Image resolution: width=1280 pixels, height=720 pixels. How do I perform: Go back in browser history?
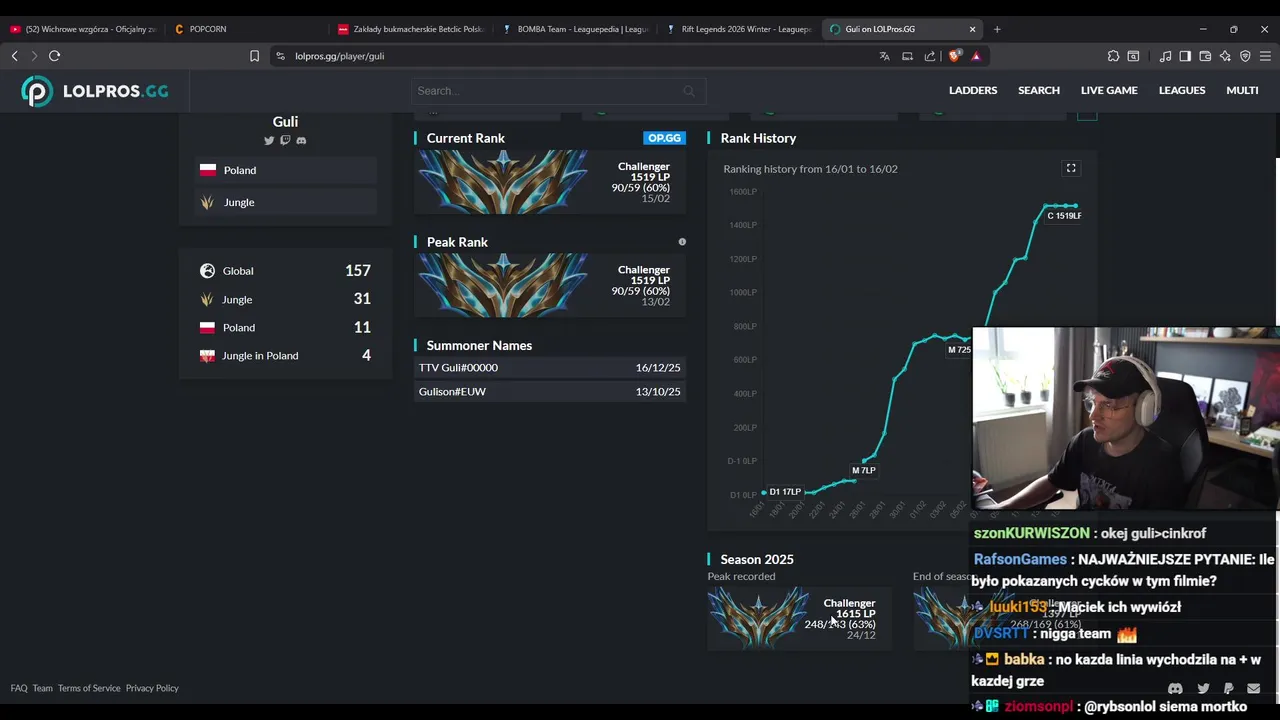14,56
